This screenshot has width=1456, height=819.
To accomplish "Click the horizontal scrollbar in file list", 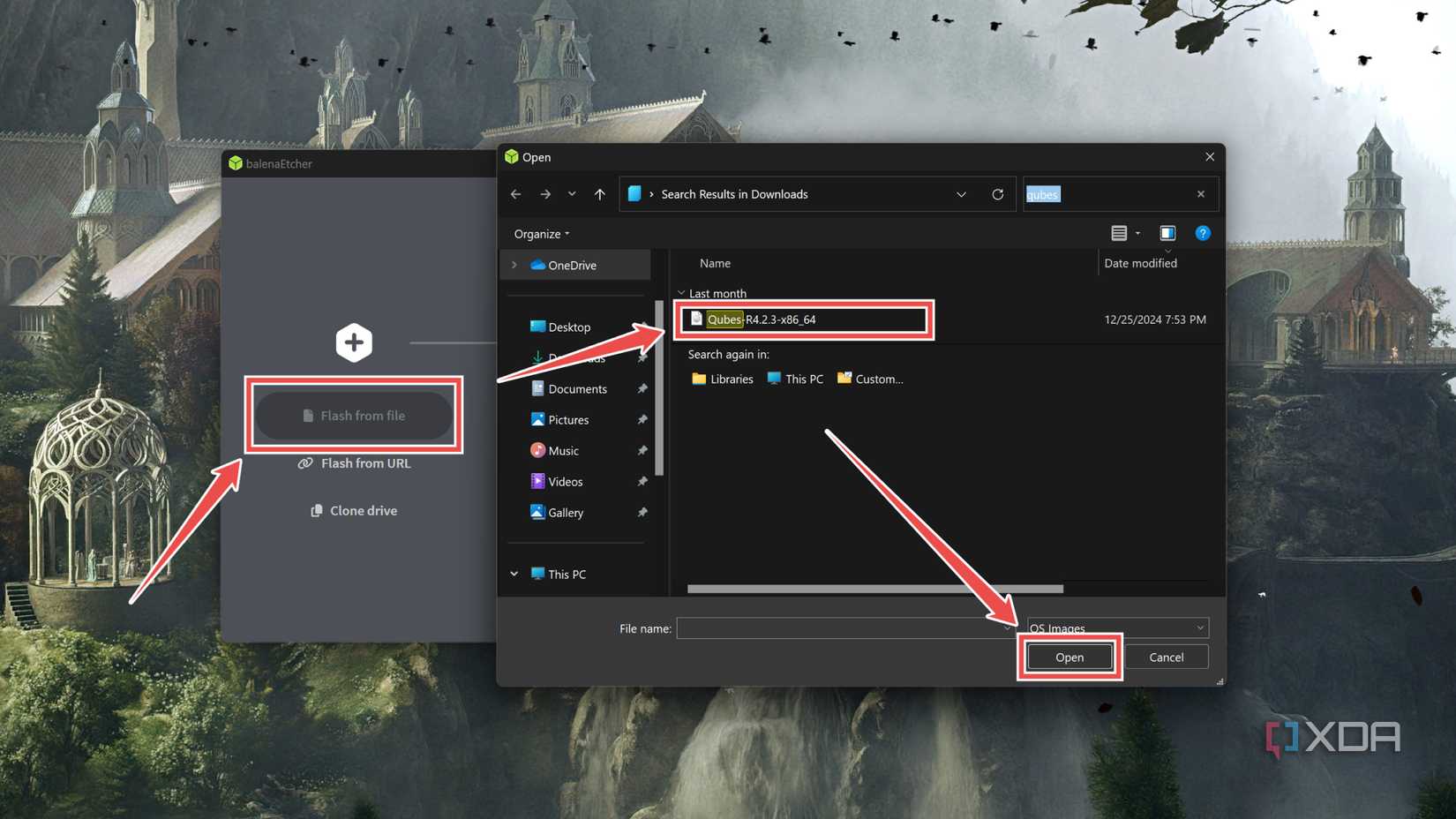I will point(875,589).
